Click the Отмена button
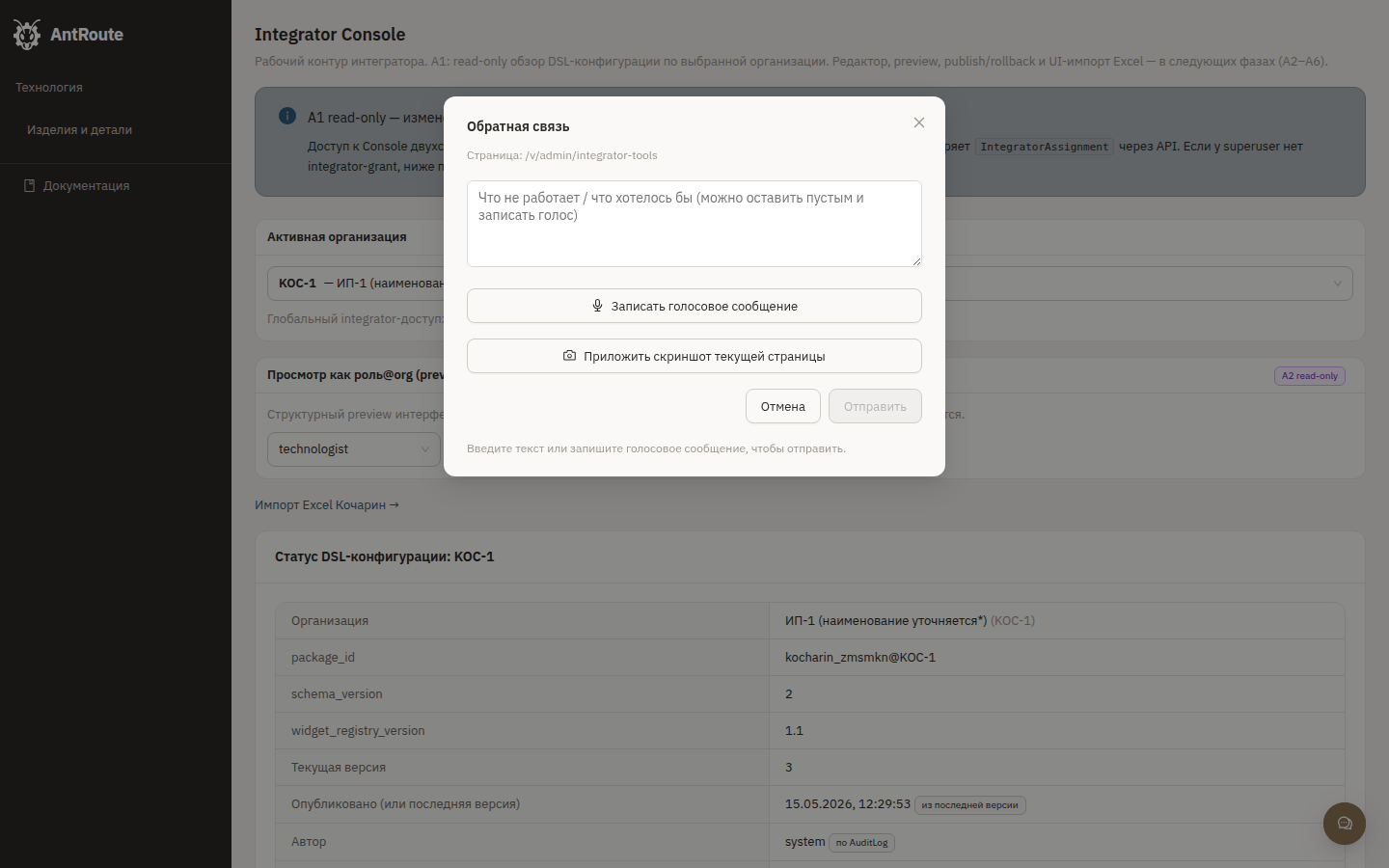 pyautogui.click(x=783, y=406)
